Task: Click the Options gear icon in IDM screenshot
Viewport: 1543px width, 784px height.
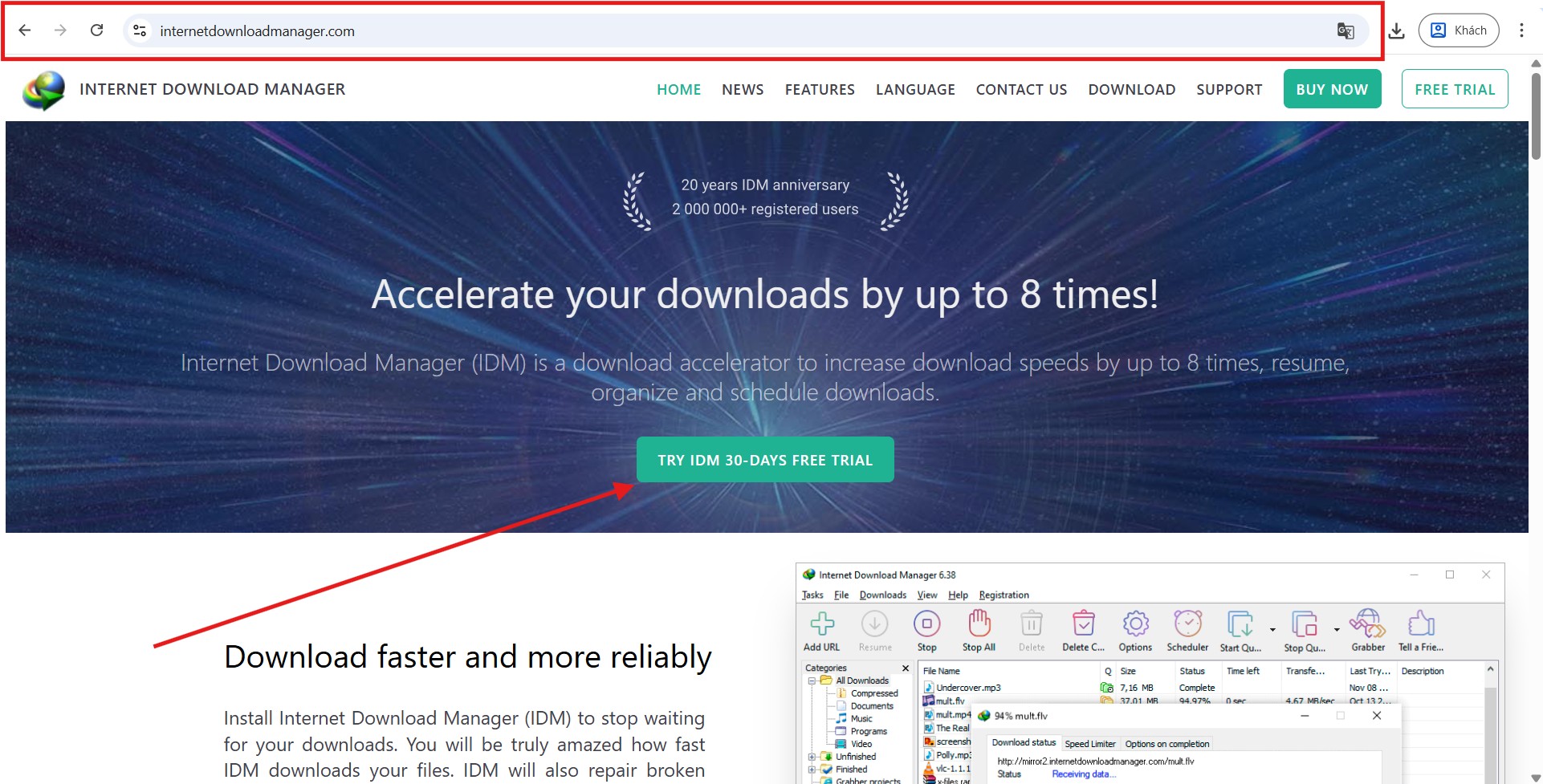Action: click(1135, 624)
